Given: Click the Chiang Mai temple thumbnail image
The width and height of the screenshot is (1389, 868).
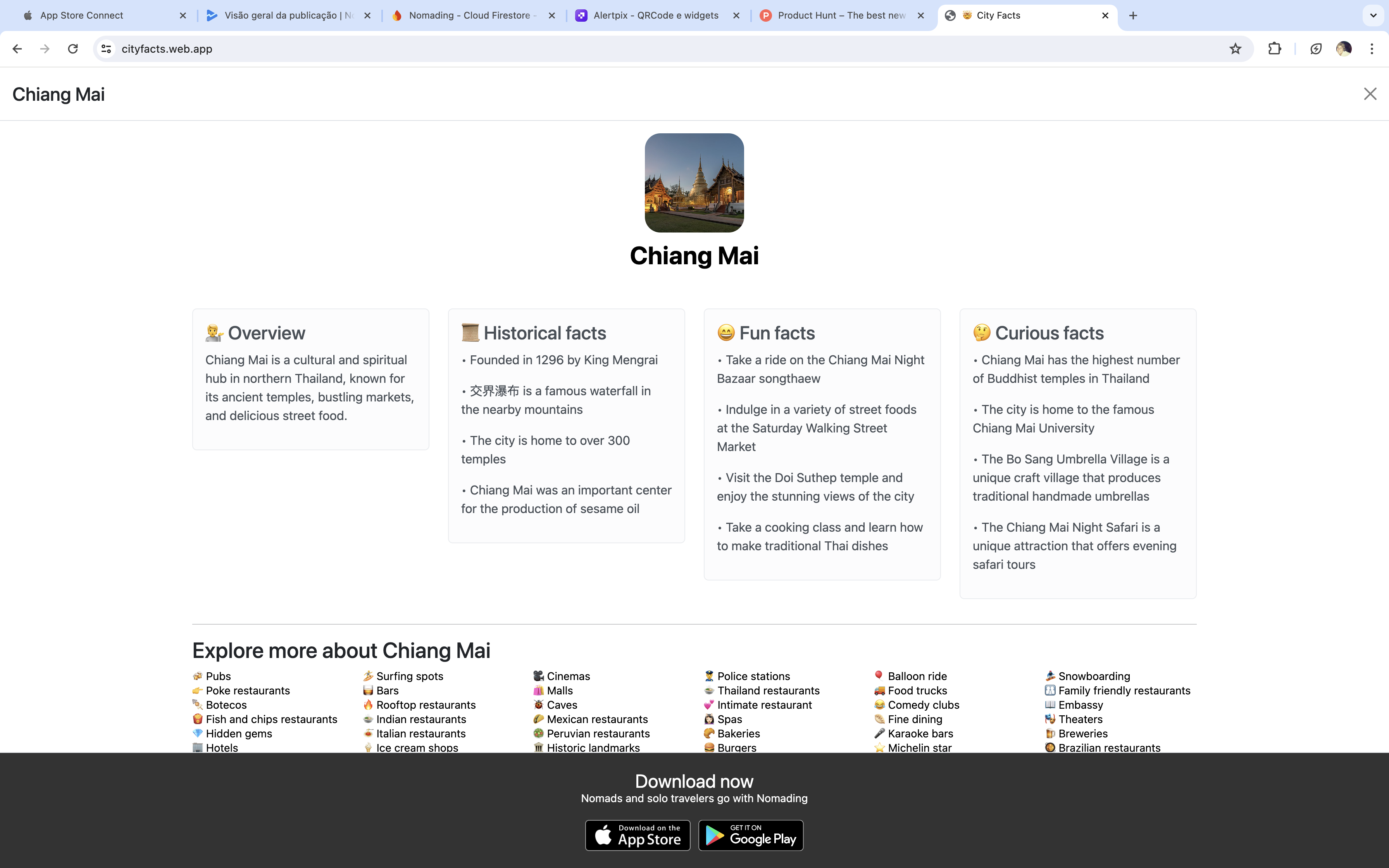Looking at the screenshot, I should (x=694, y=183).
